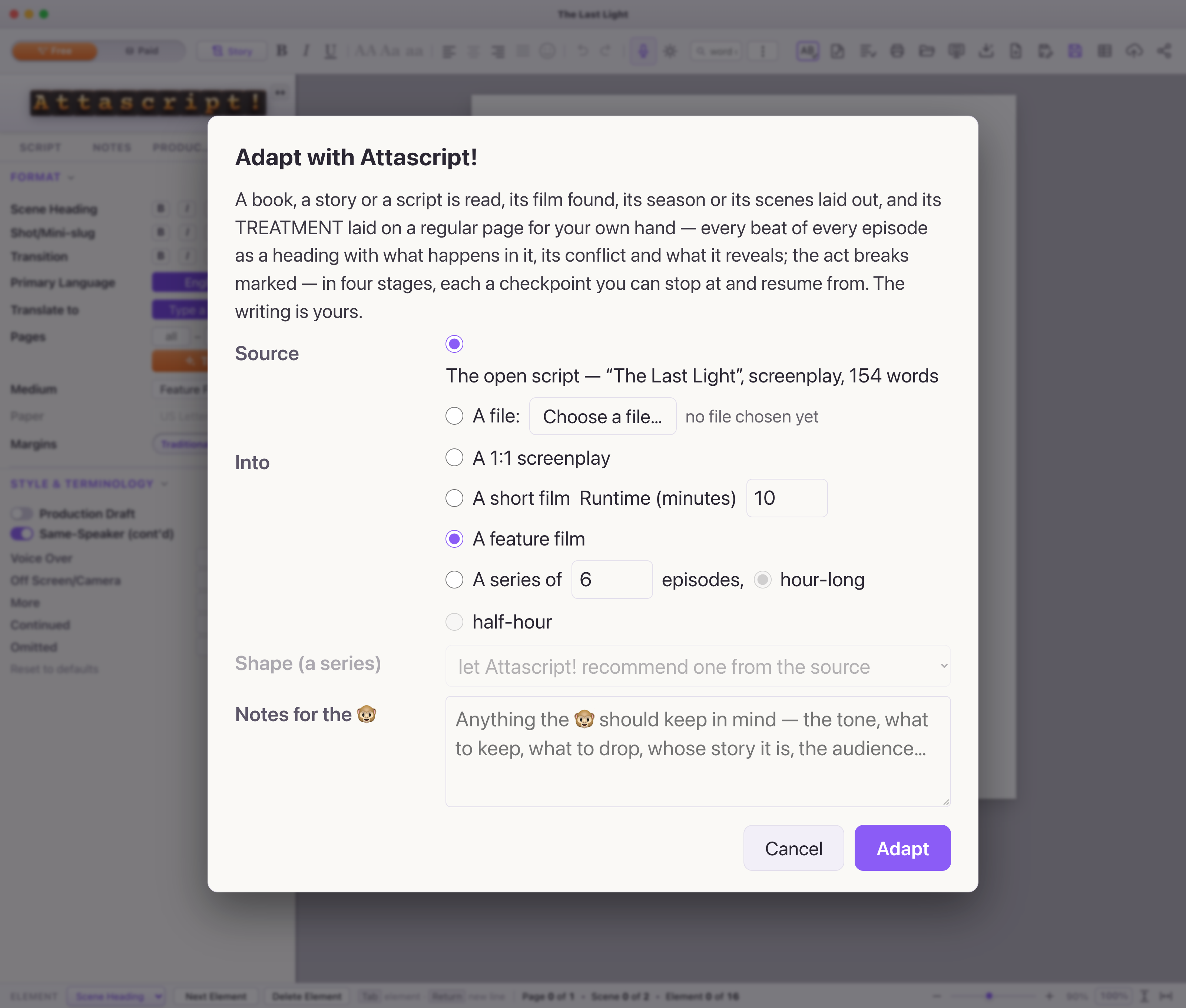Toggle italic formatting in the toolbar
The height and width of the screenshot is (1008, 1186).
(307, 51)
